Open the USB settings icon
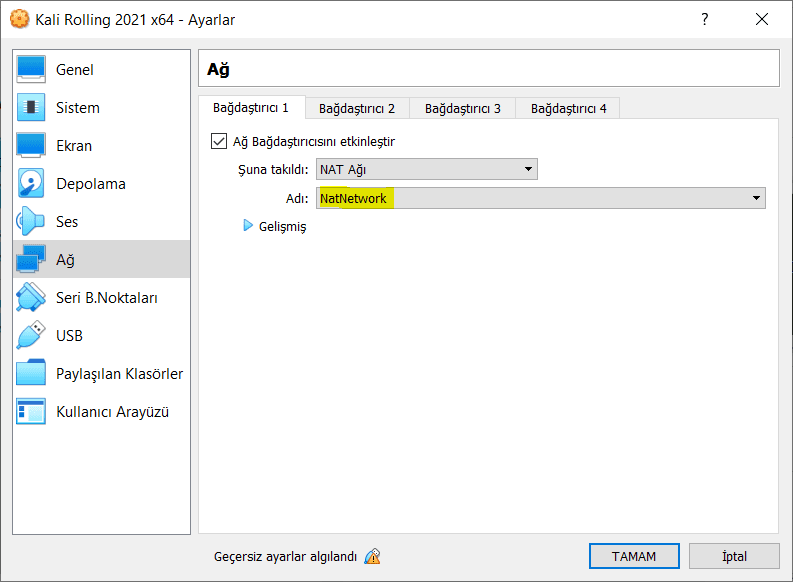This screenshot has height=582, width=793. pyautogui.click(x=31, y=336)
